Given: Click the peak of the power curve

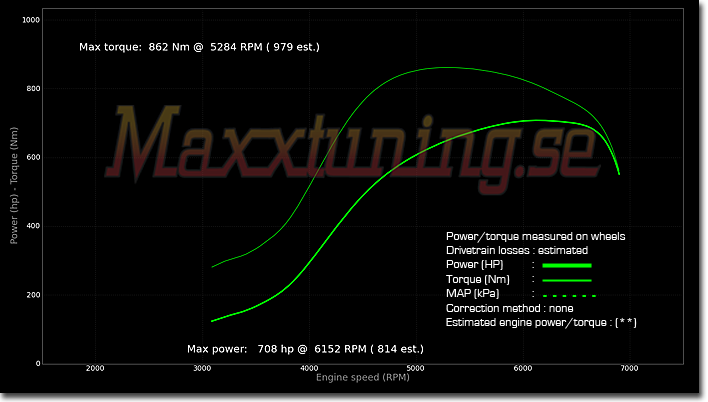Looking at the screenshot, I should point(538,120).
